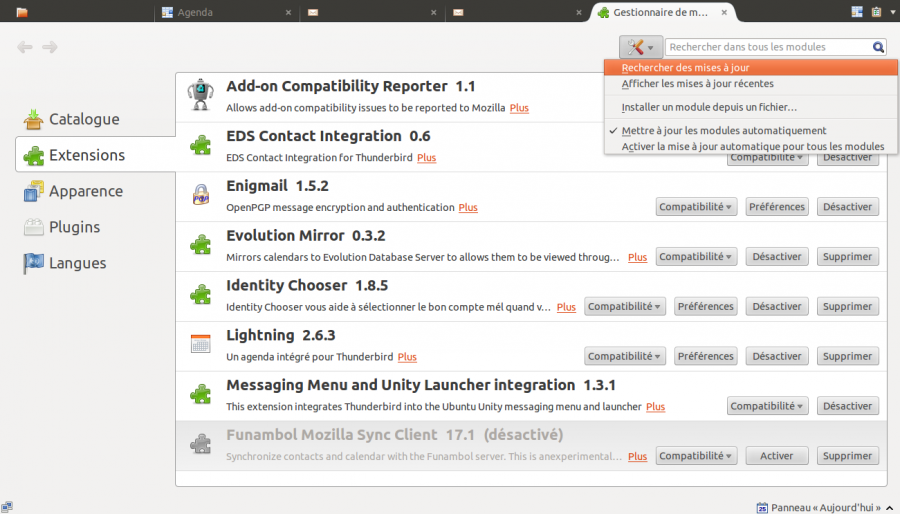Click Plus link for EDS Contact Integration
900x514 pixels.
[x=426, y=158]
